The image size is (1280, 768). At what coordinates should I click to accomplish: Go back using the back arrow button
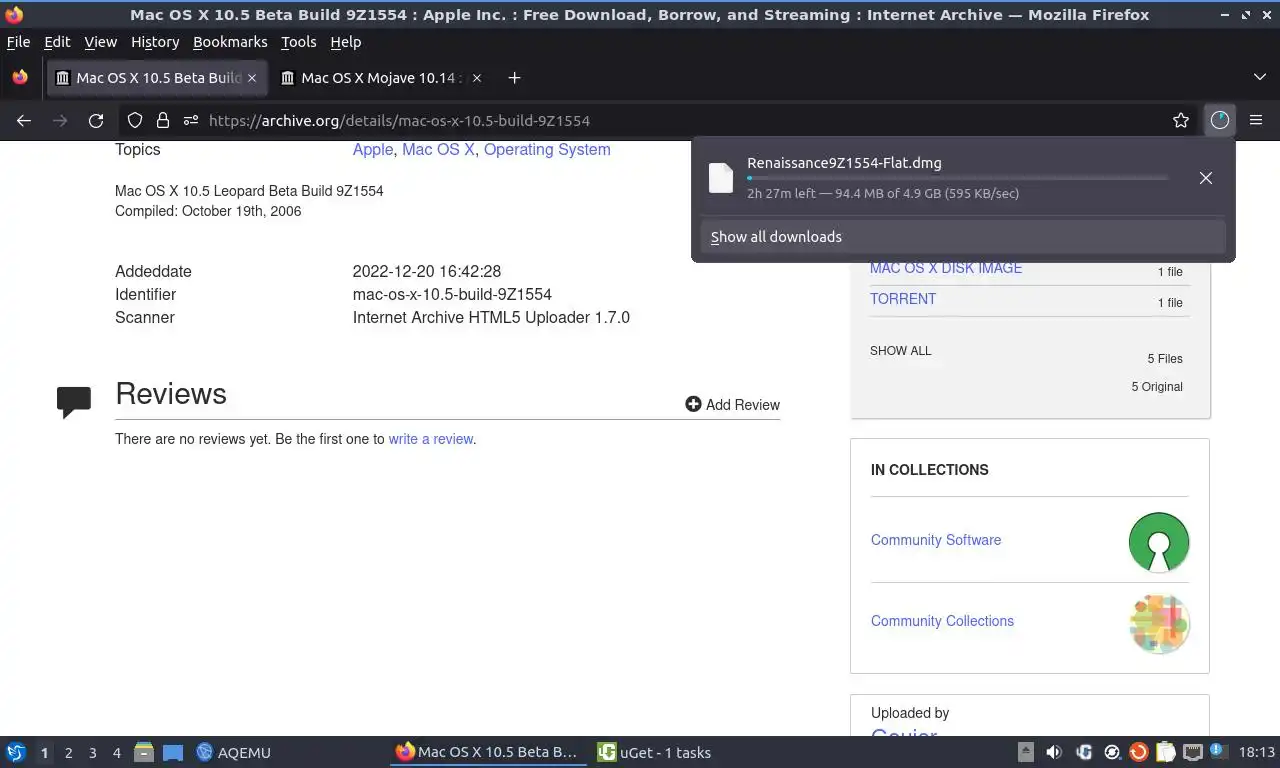(x=24, y=120)
